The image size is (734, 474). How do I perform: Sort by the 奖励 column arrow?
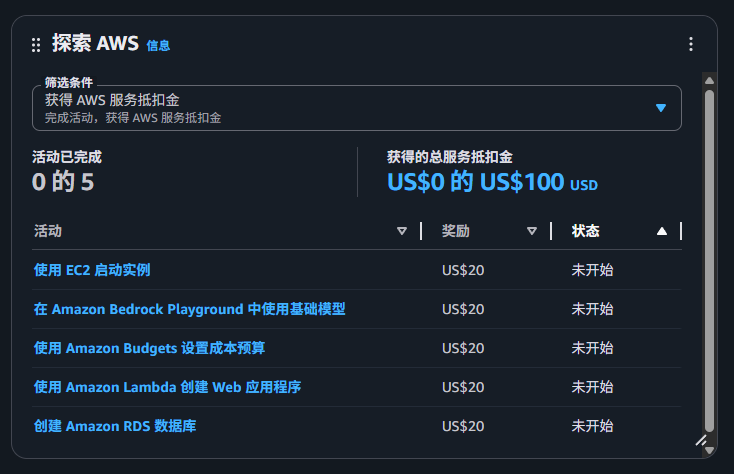pyautogui.click(x=532, y=231)
